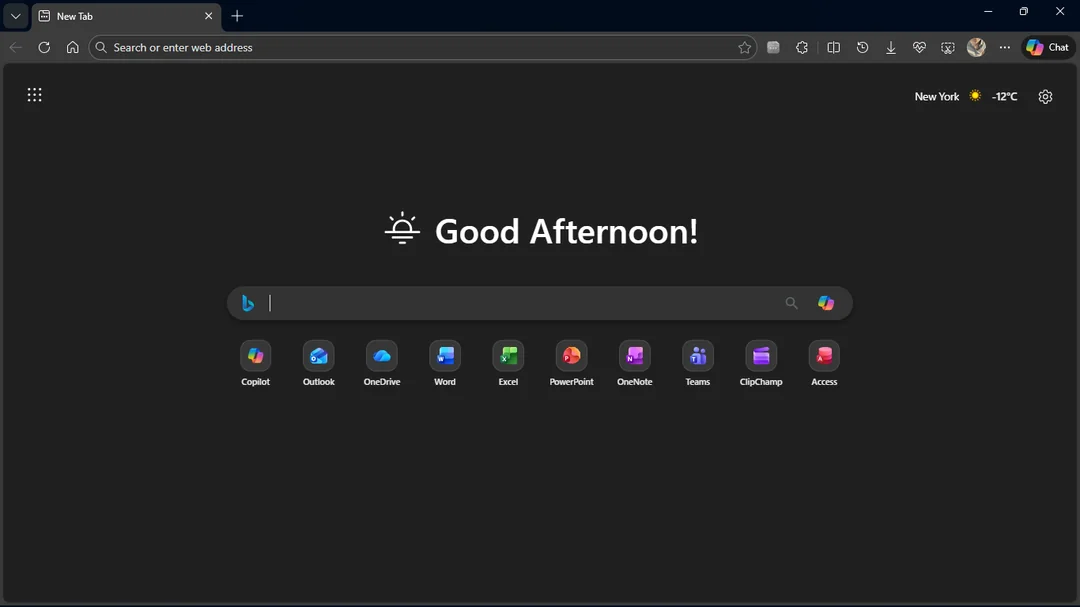The image size is (1080, 607).
Task: Click inside the Bing search box
Action: coord(520,303)
